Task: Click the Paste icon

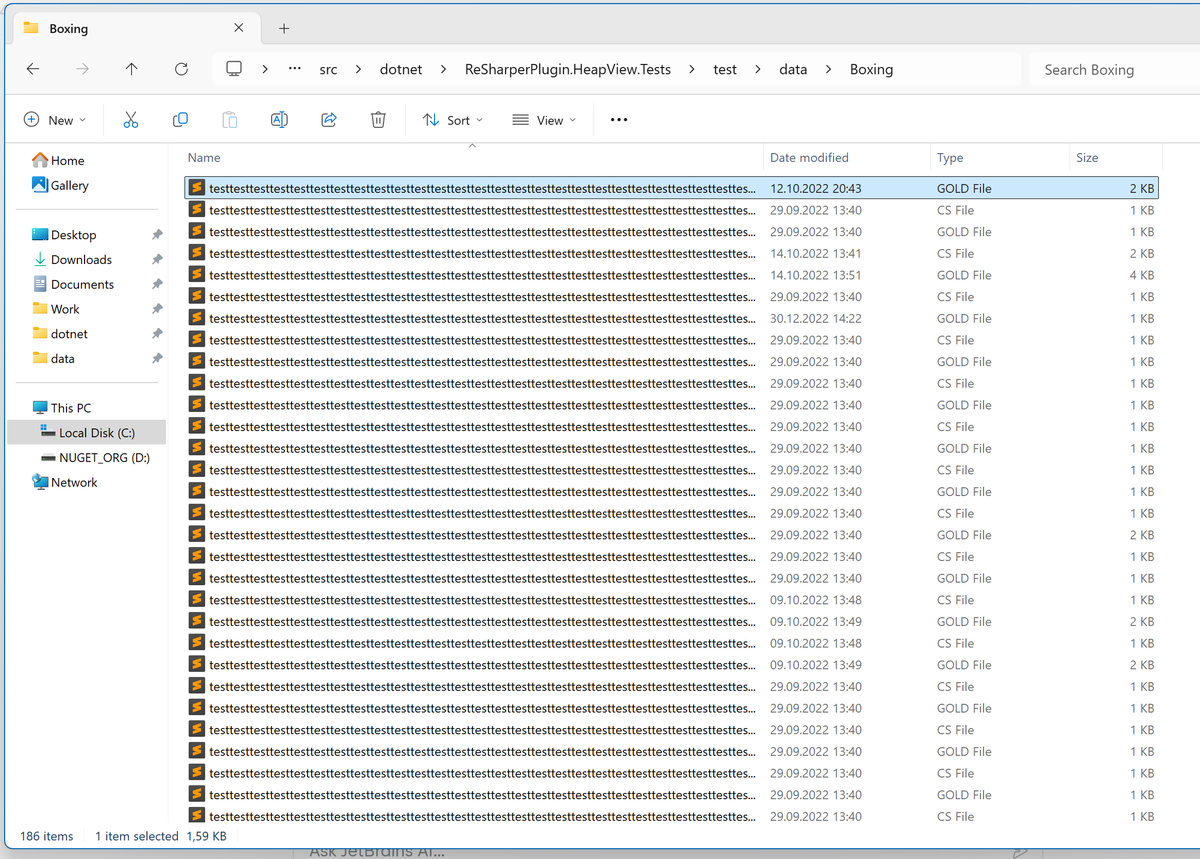Action: click(x=229, y=119)
